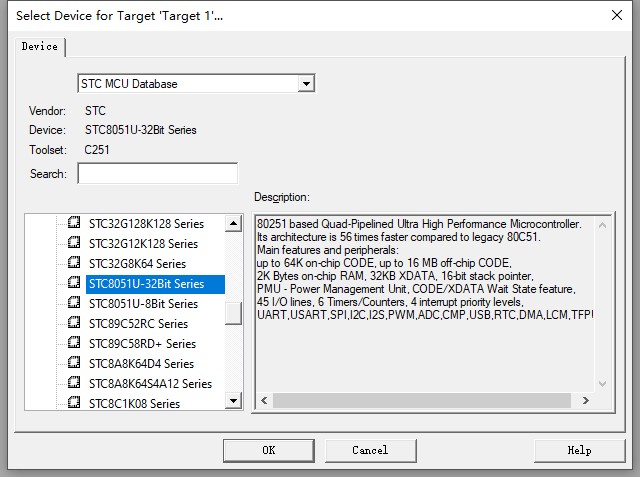Select STC32G128K128 Series in device tree
The image size is (640, 477).
coord(146,224)
